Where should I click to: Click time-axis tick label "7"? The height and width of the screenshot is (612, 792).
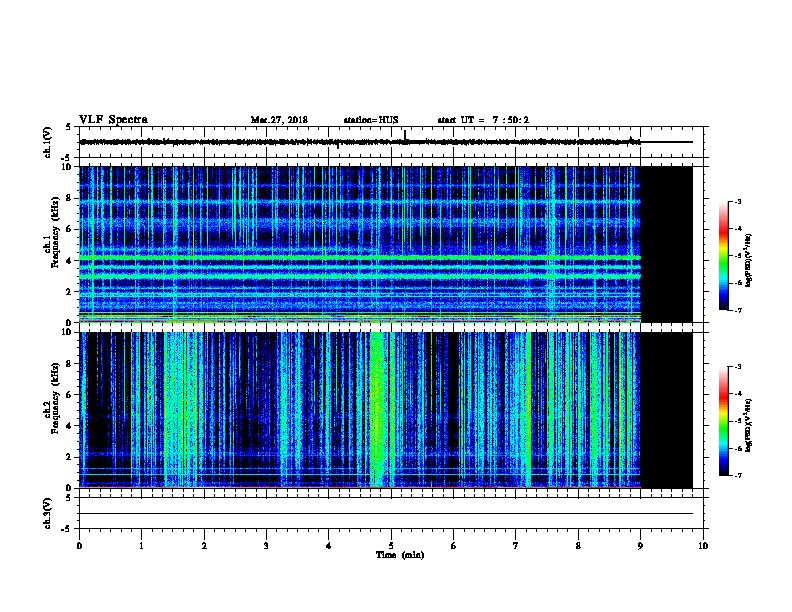coord(516,546)
